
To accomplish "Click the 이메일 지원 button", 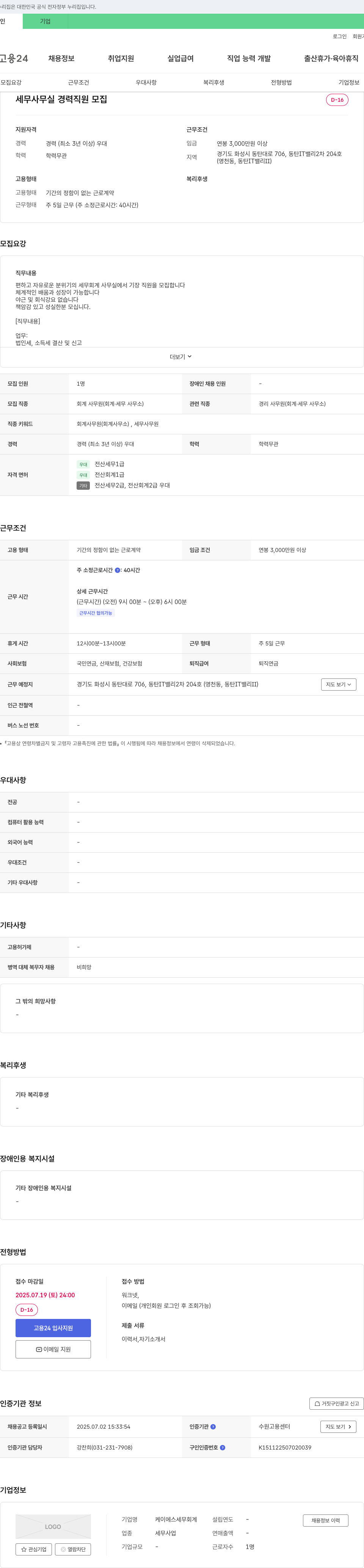I will (x=53, y=1349).
